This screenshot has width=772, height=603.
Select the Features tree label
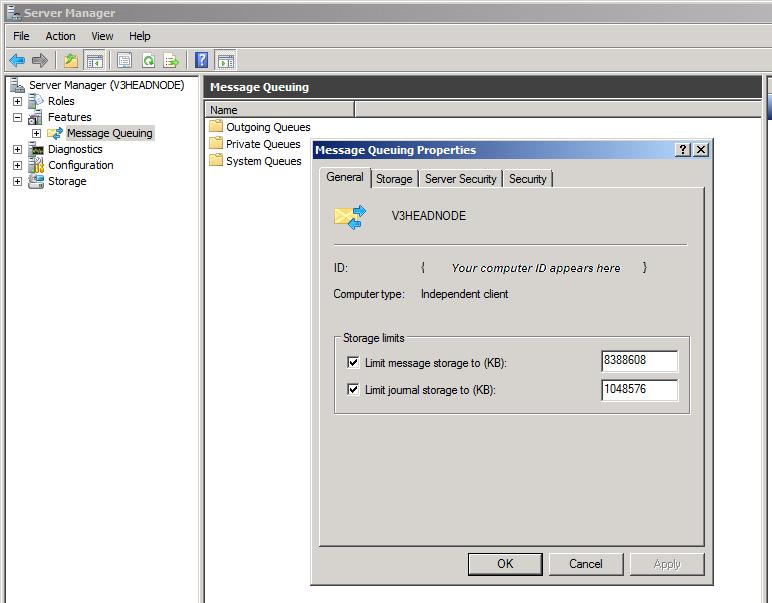[x=69, y=117]
